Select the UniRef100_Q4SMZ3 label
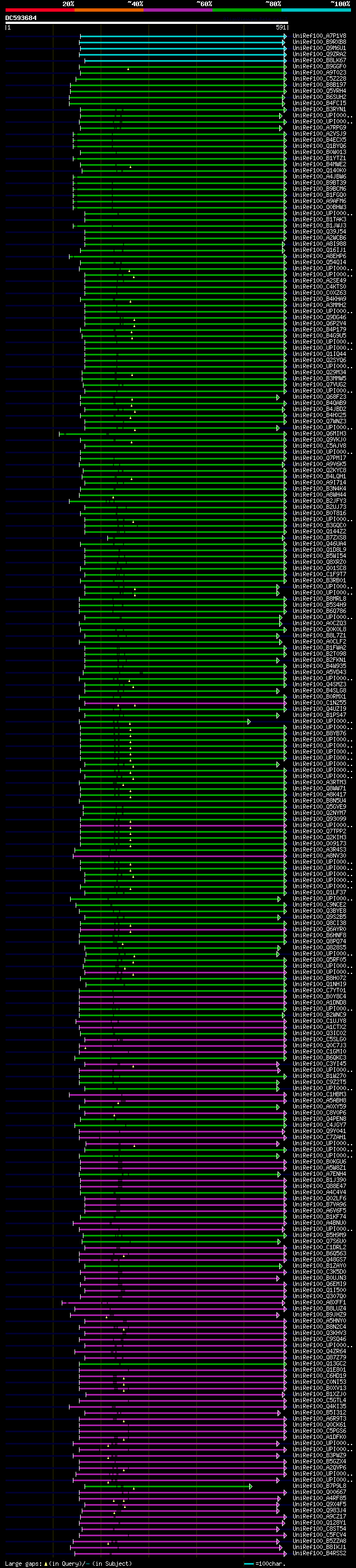Image resolution: width=356 pixels, height=1568 pixels. (x=319, y=684)
